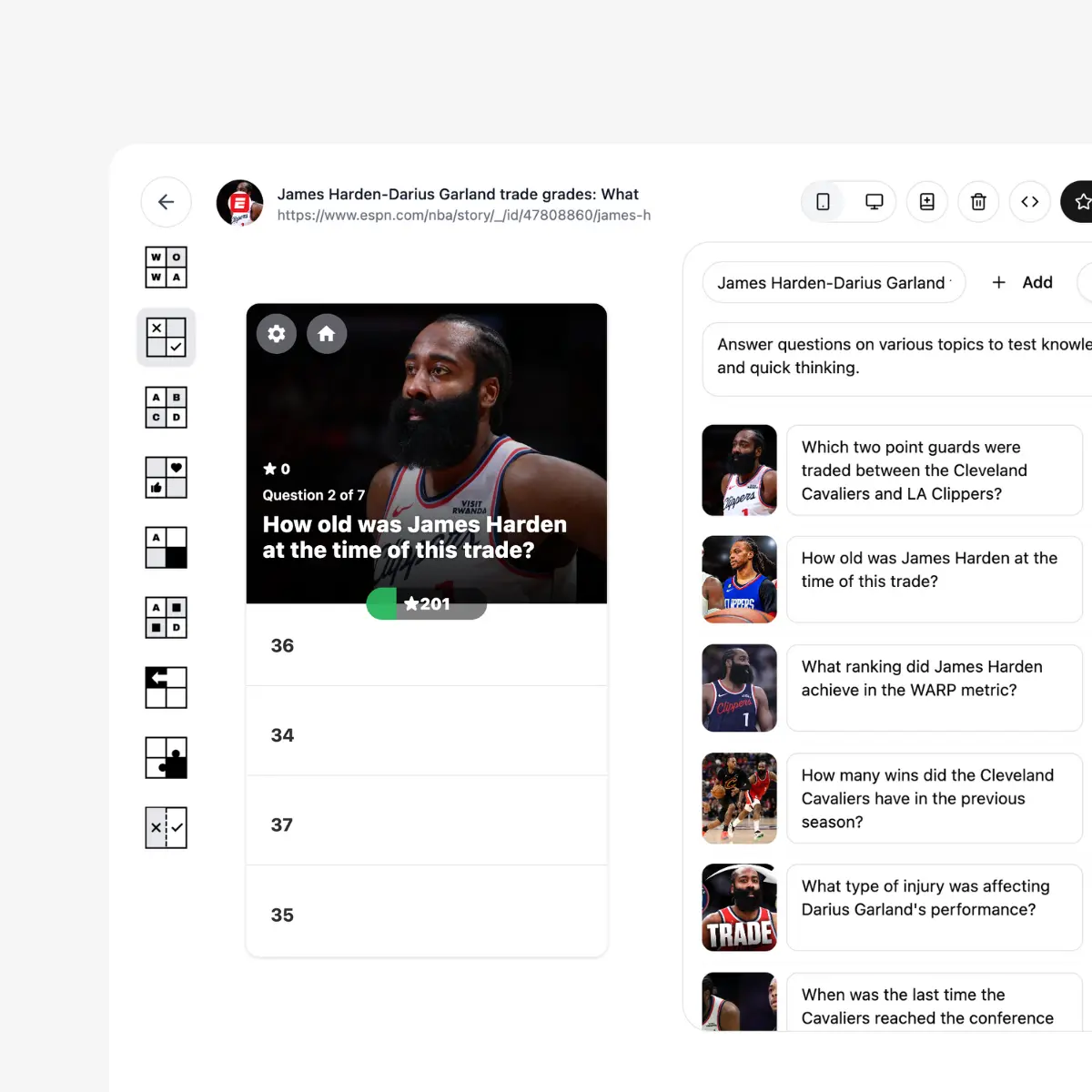This screenshot has width=1092, height=1092.
Task: Open the embed code view
Action: (x=1030, y=202)
